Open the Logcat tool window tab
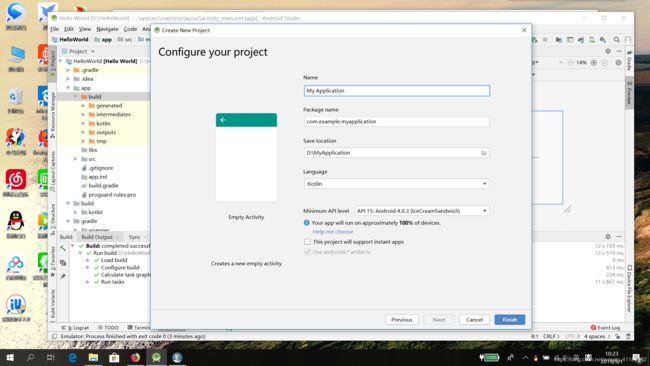The image size is (650, 366). pos(75,327)
